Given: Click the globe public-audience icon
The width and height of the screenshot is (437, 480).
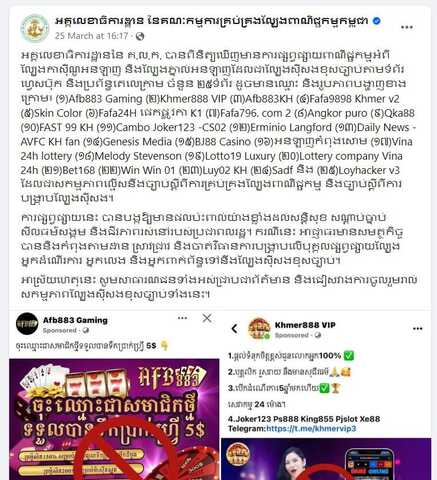Looking at the screenshot, I should click(140, 36).
